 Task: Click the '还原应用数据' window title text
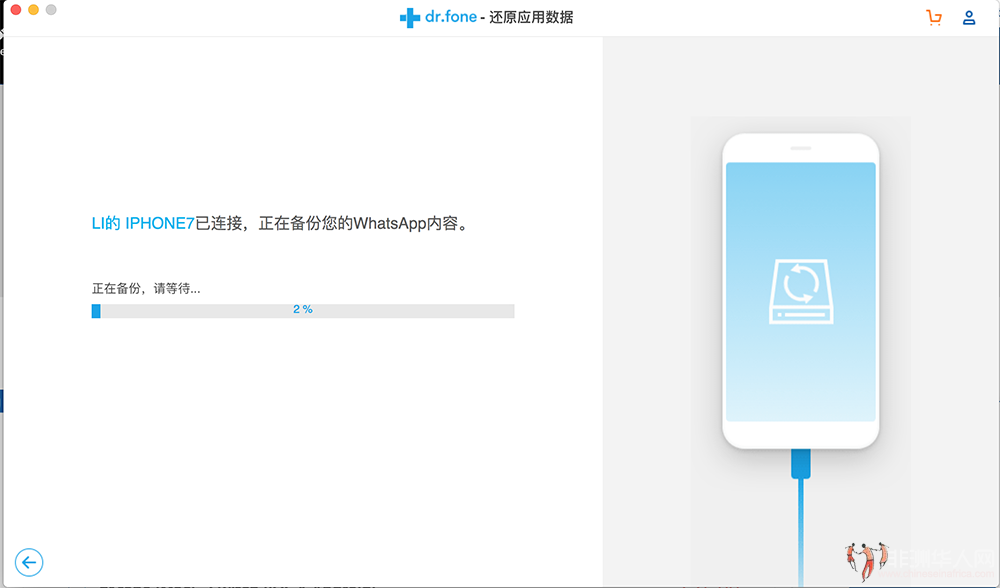pyautogui.click(x=531, y=17)
